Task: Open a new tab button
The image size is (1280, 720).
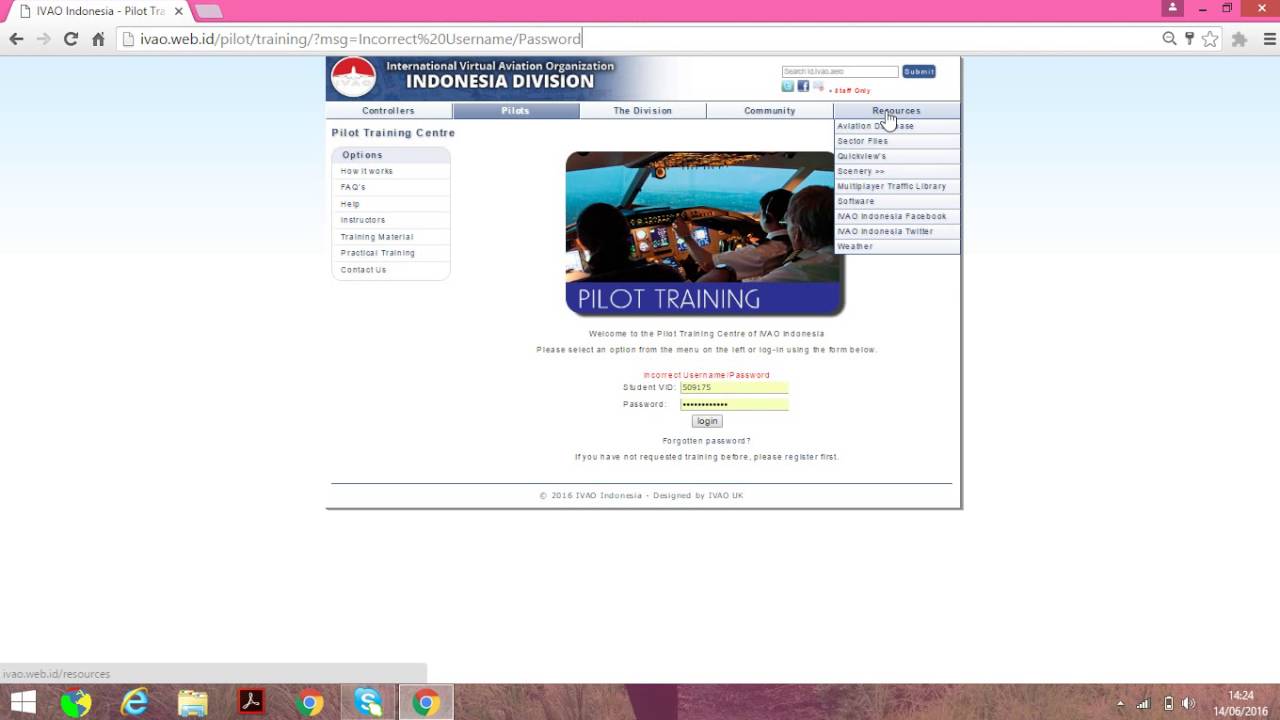Action: 208,11
